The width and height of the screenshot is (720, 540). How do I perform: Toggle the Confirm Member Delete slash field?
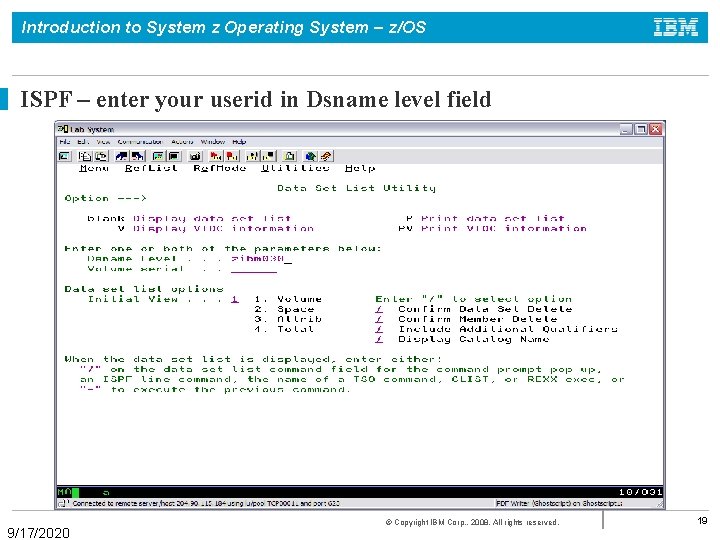coord(379,319)
